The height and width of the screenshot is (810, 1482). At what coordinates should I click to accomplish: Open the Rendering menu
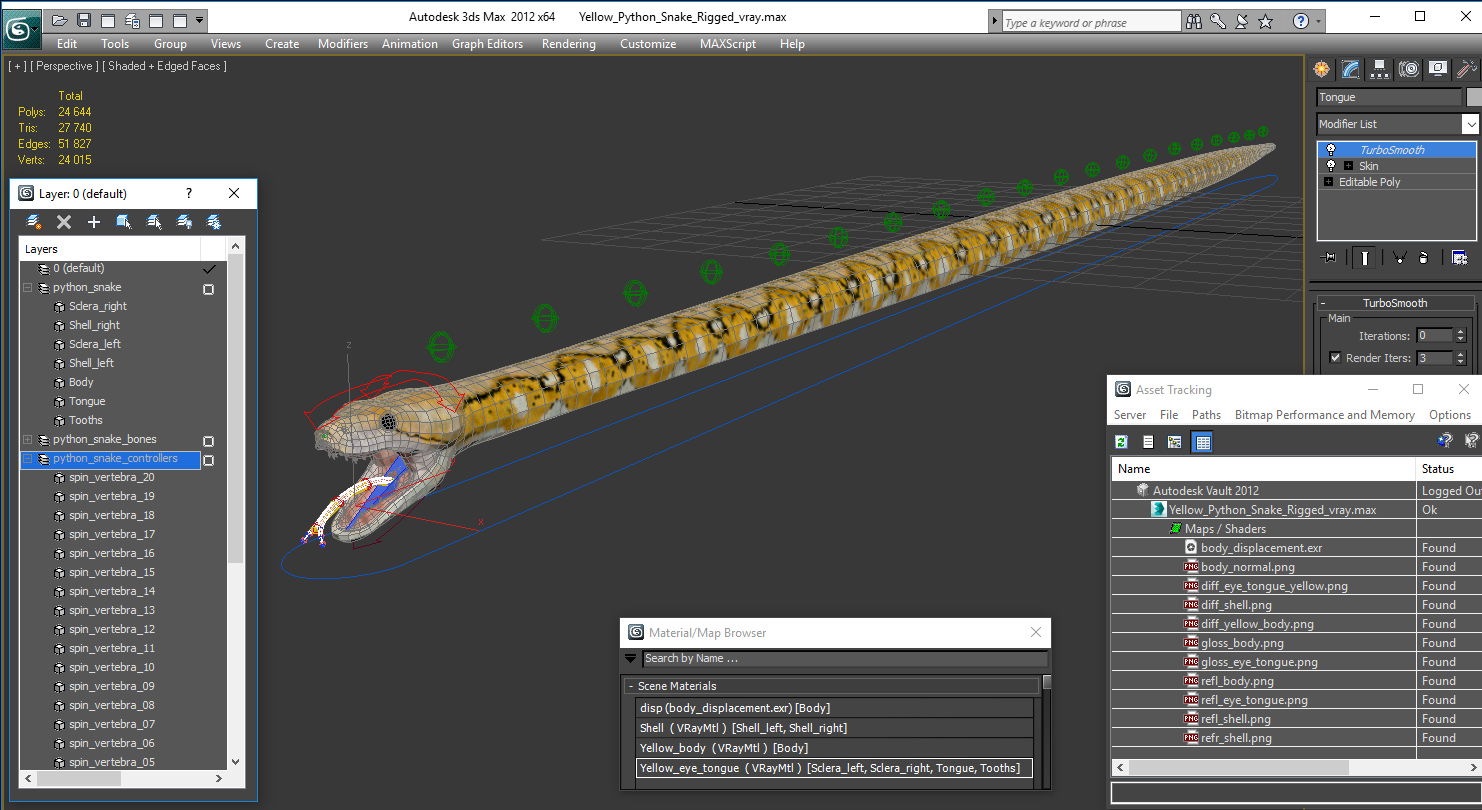(569, 44)
